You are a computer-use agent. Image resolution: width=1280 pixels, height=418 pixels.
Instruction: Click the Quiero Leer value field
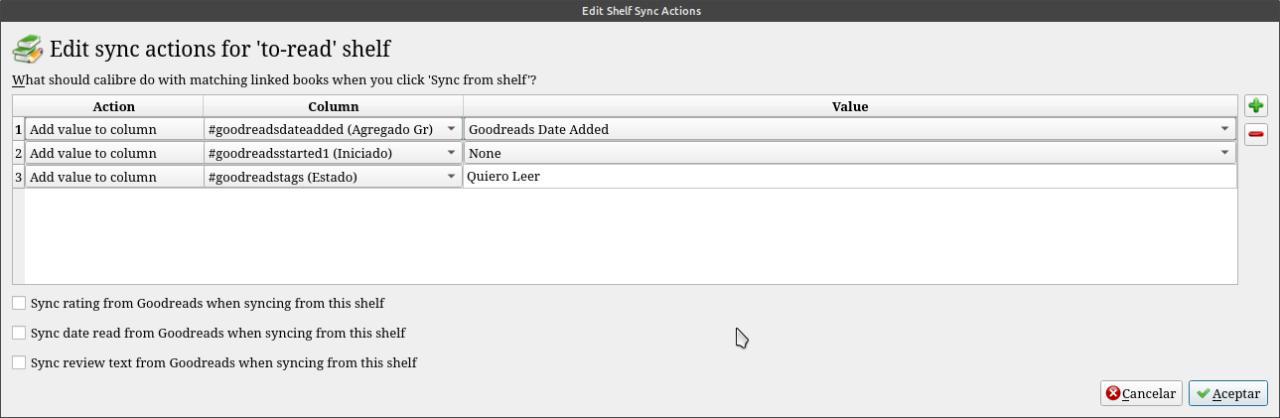[x=850, y=178]
